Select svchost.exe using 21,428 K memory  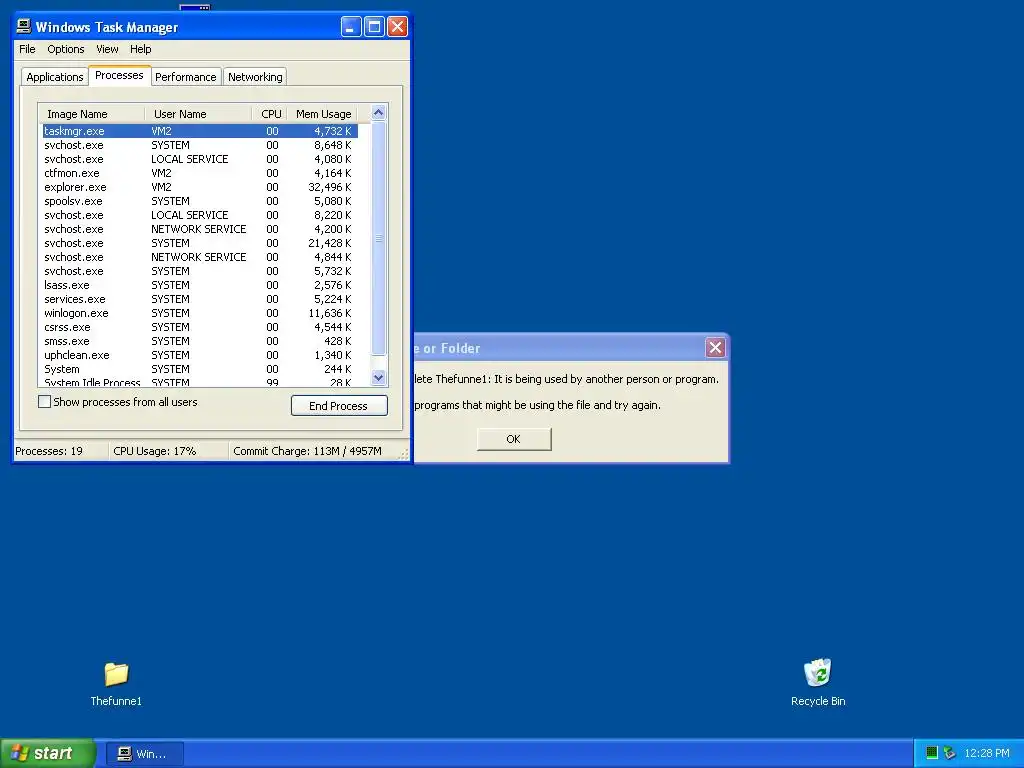[200, 243]
